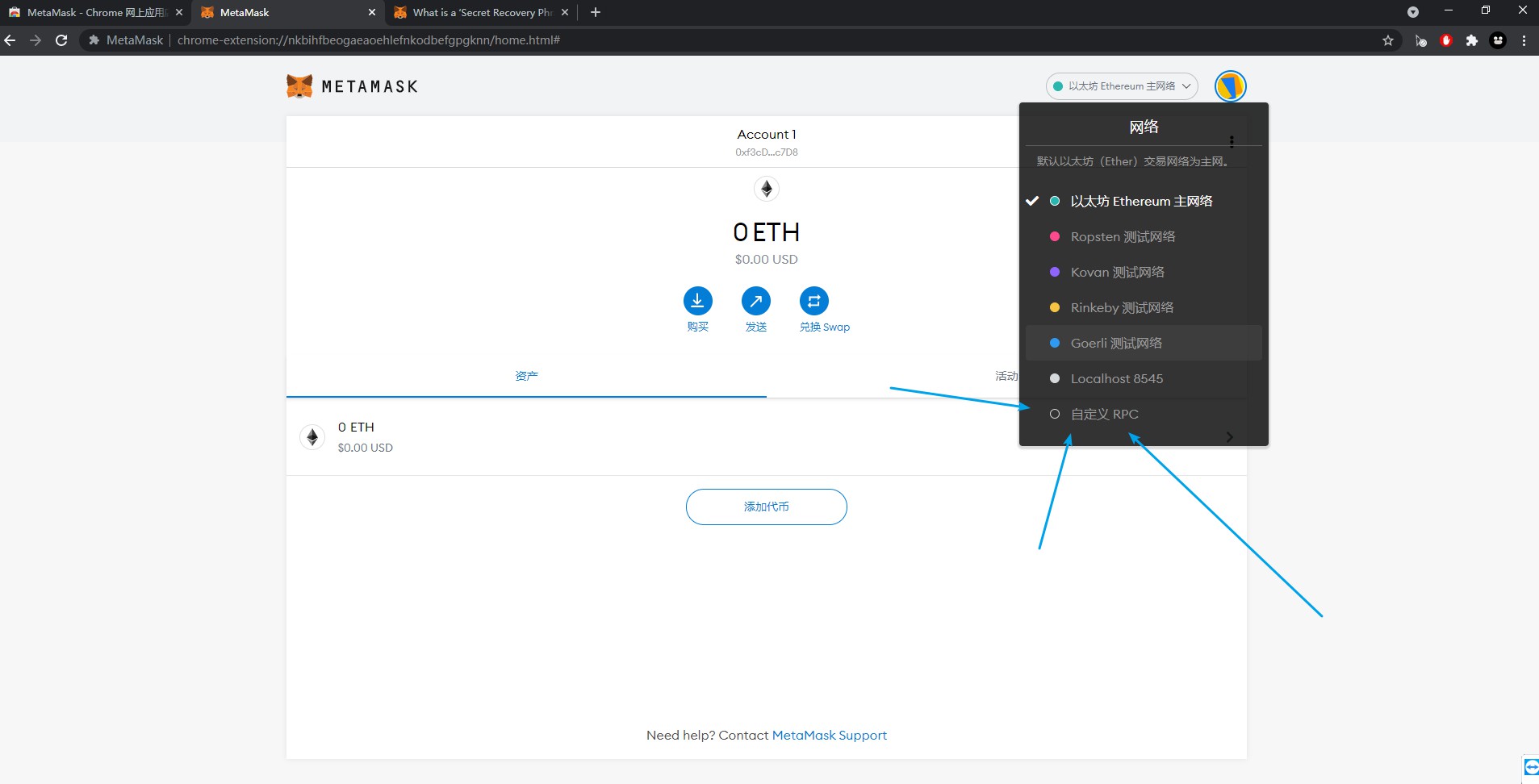Click the 添加代币 button
1539x784 pixels.
[x=767, y=507]
